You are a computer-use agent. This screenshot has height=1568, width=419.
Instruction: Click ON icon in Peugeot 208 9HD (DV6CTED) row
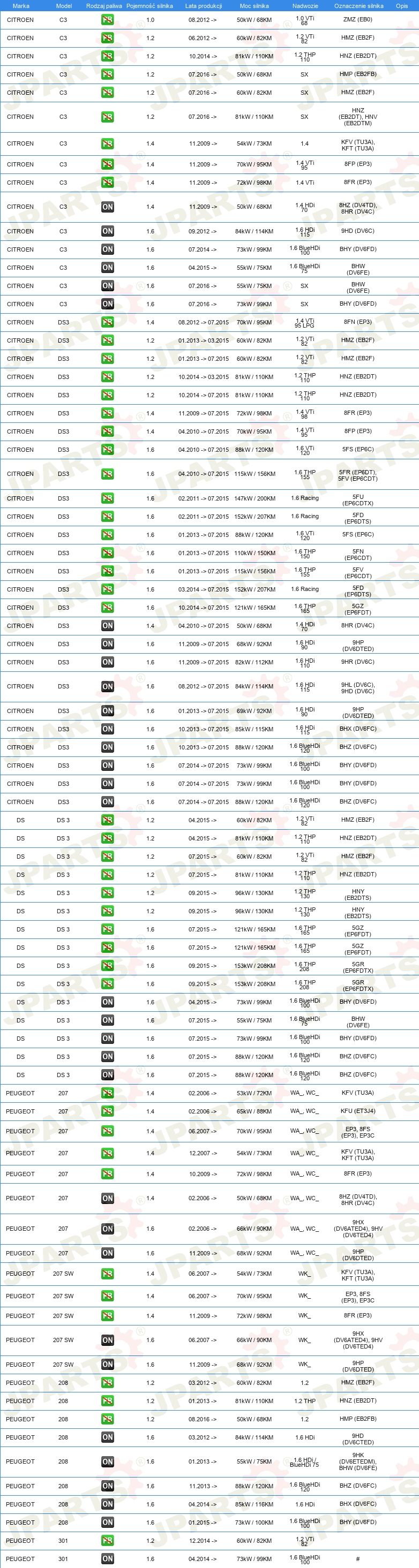pyautogui.click(x=107, y=1437)
